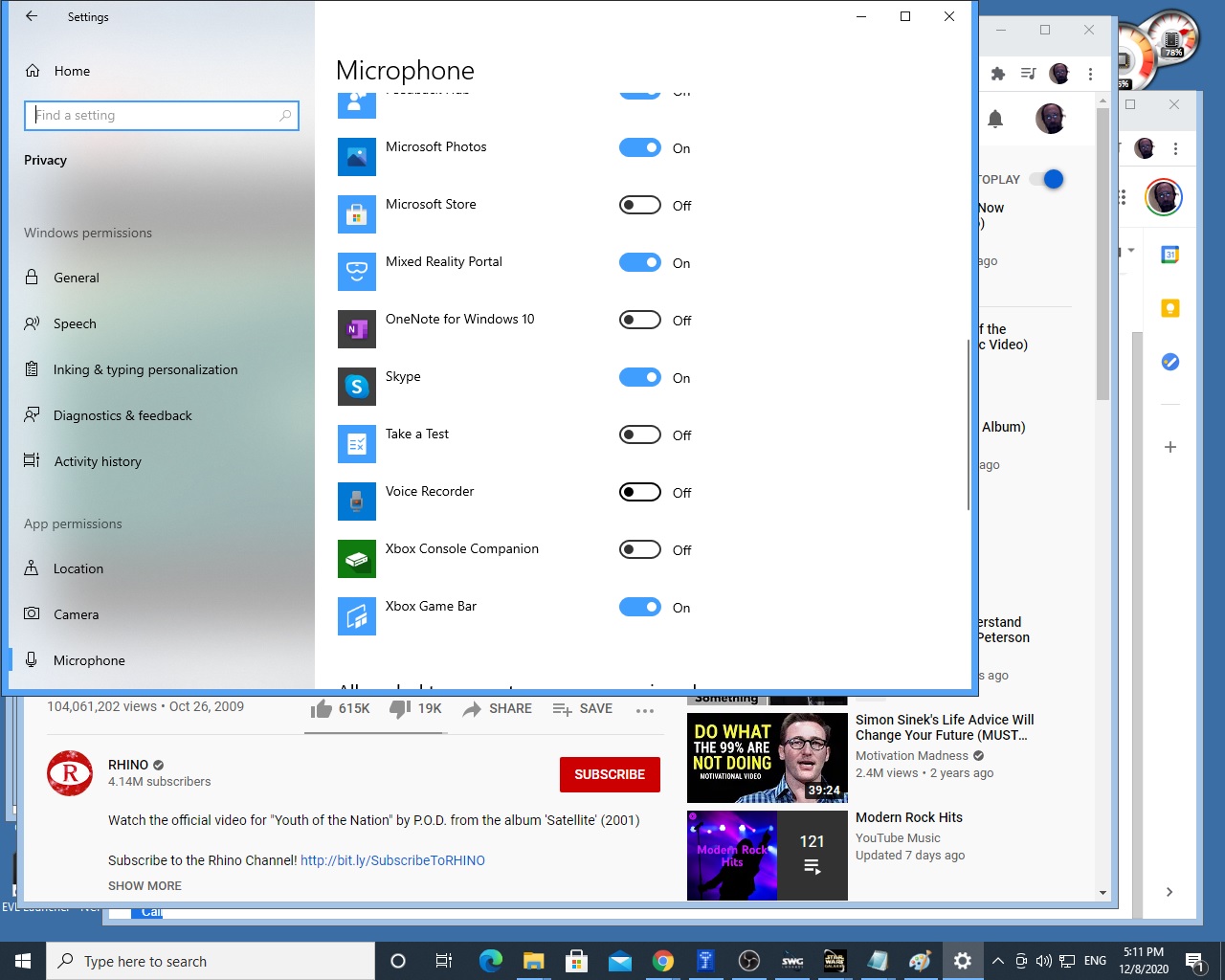Turn off microphone for Microsoft Photos

tap(640, 147)
